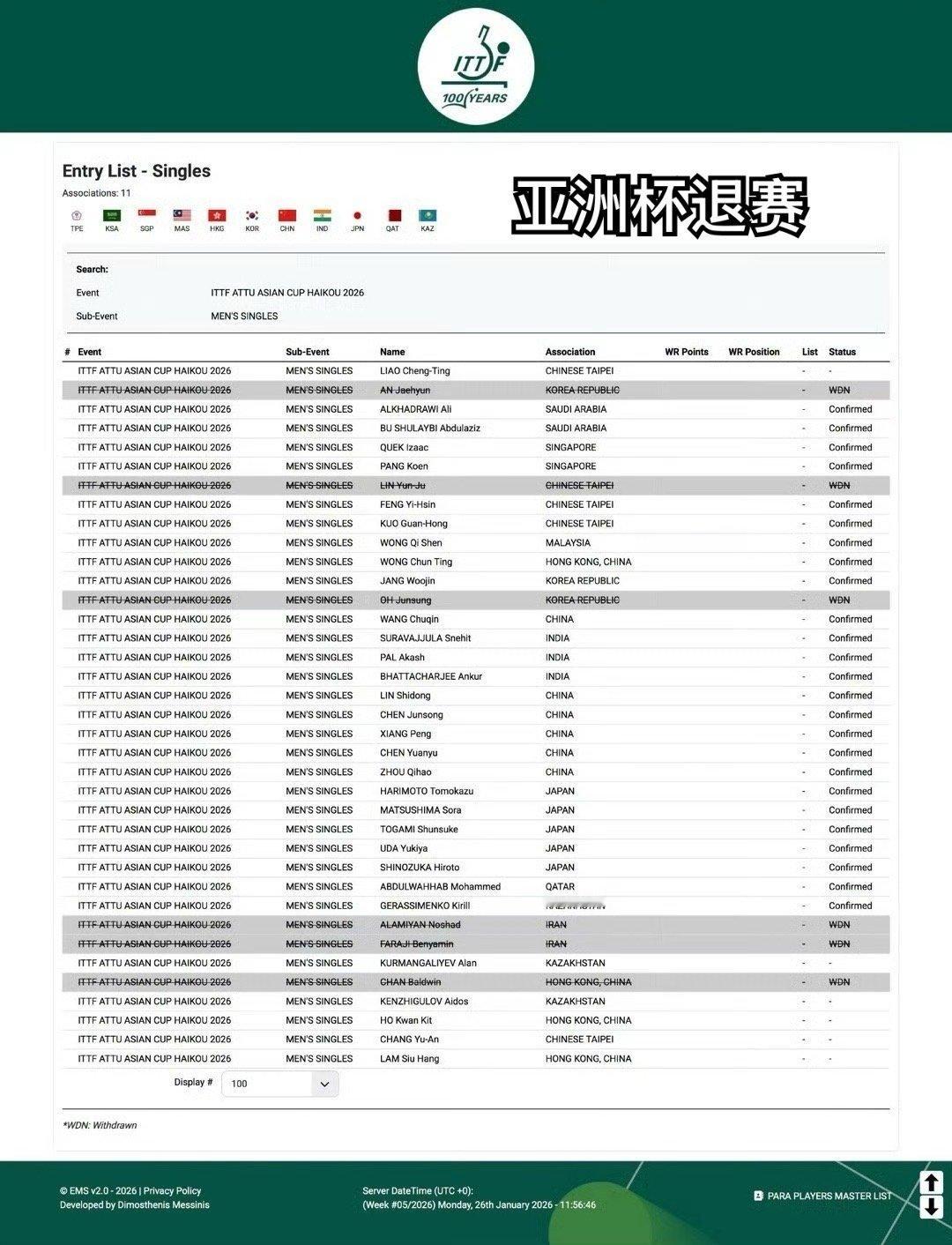Open the Display # dropdown showing 100
Screen dimensions: 952x1245
(279, 1084)
